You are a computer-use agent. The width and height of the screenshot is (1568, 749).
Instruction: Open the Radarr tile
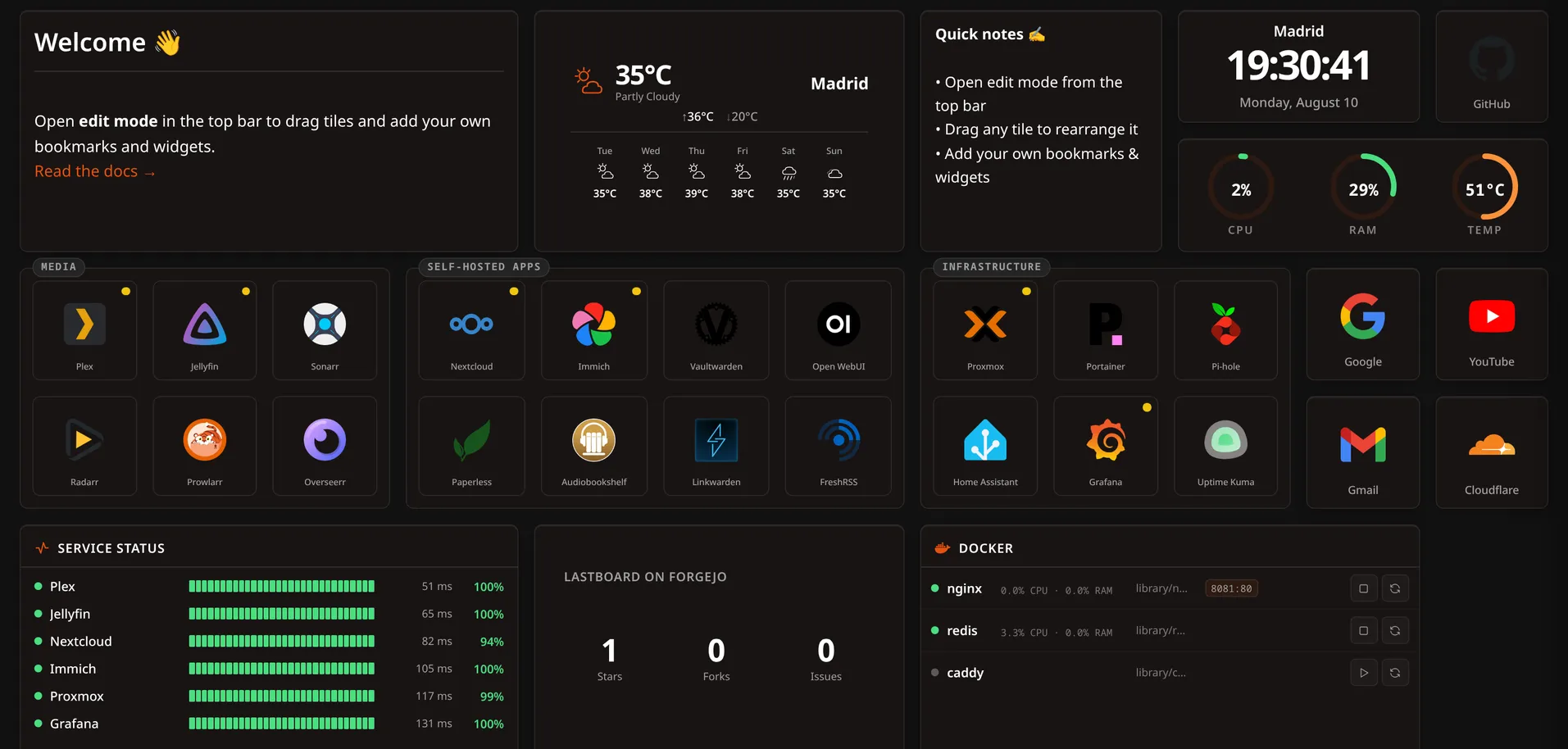pos(84,446)
